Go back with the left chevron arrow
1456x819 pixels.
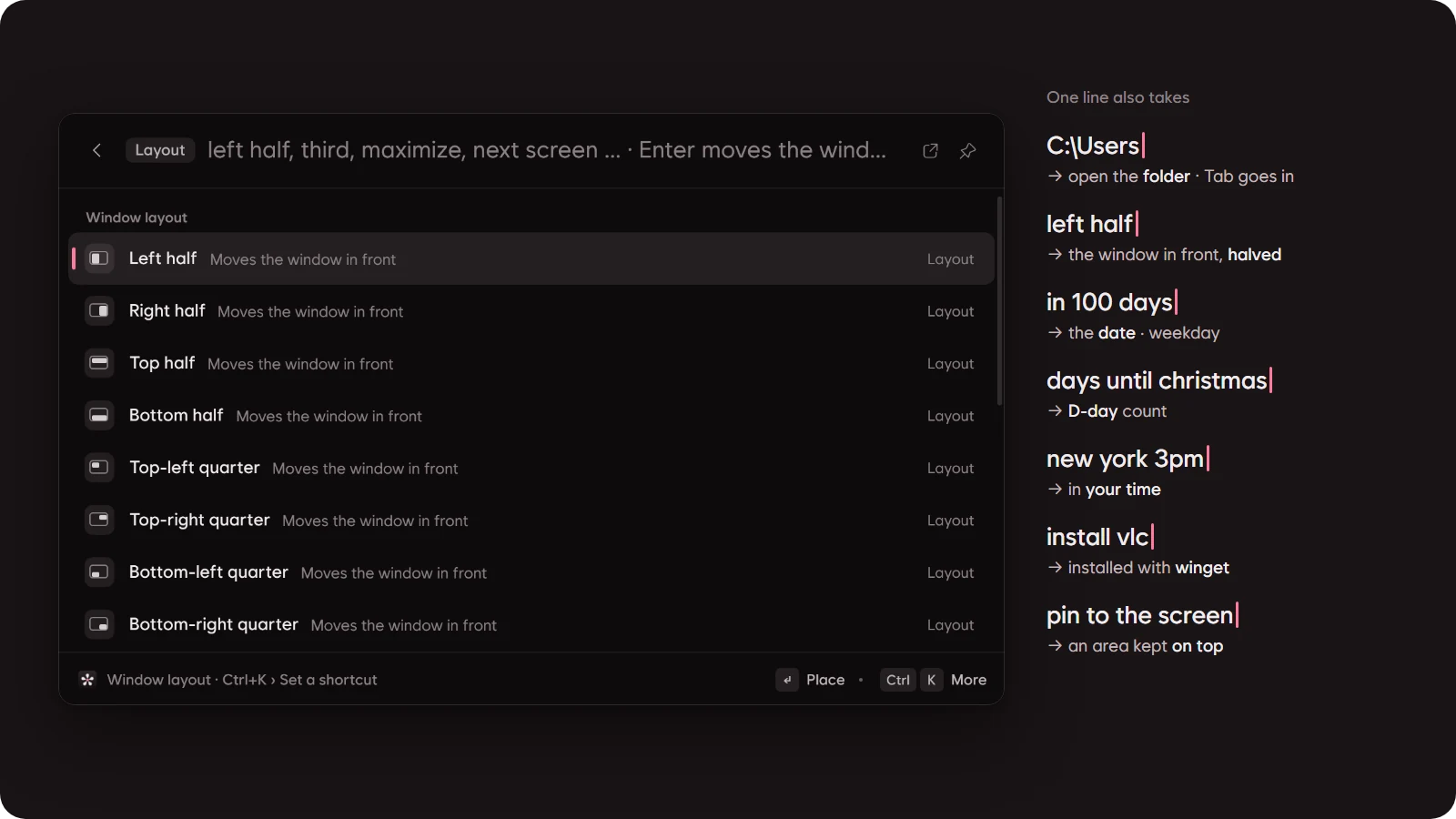[x=96, y=150]
